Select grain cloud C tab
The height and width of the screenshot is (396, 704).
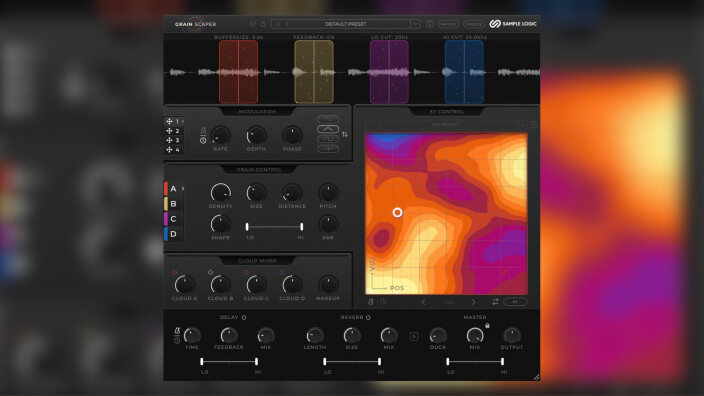click(173, 219)
